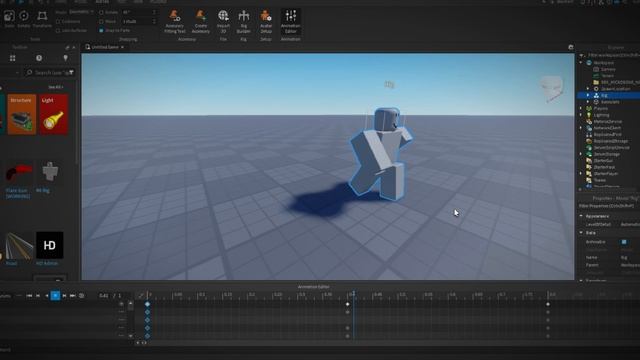Open the Toolbox recent tab (clock icon)
Viewport: 640px width, 360px height.
click(39, 58)
